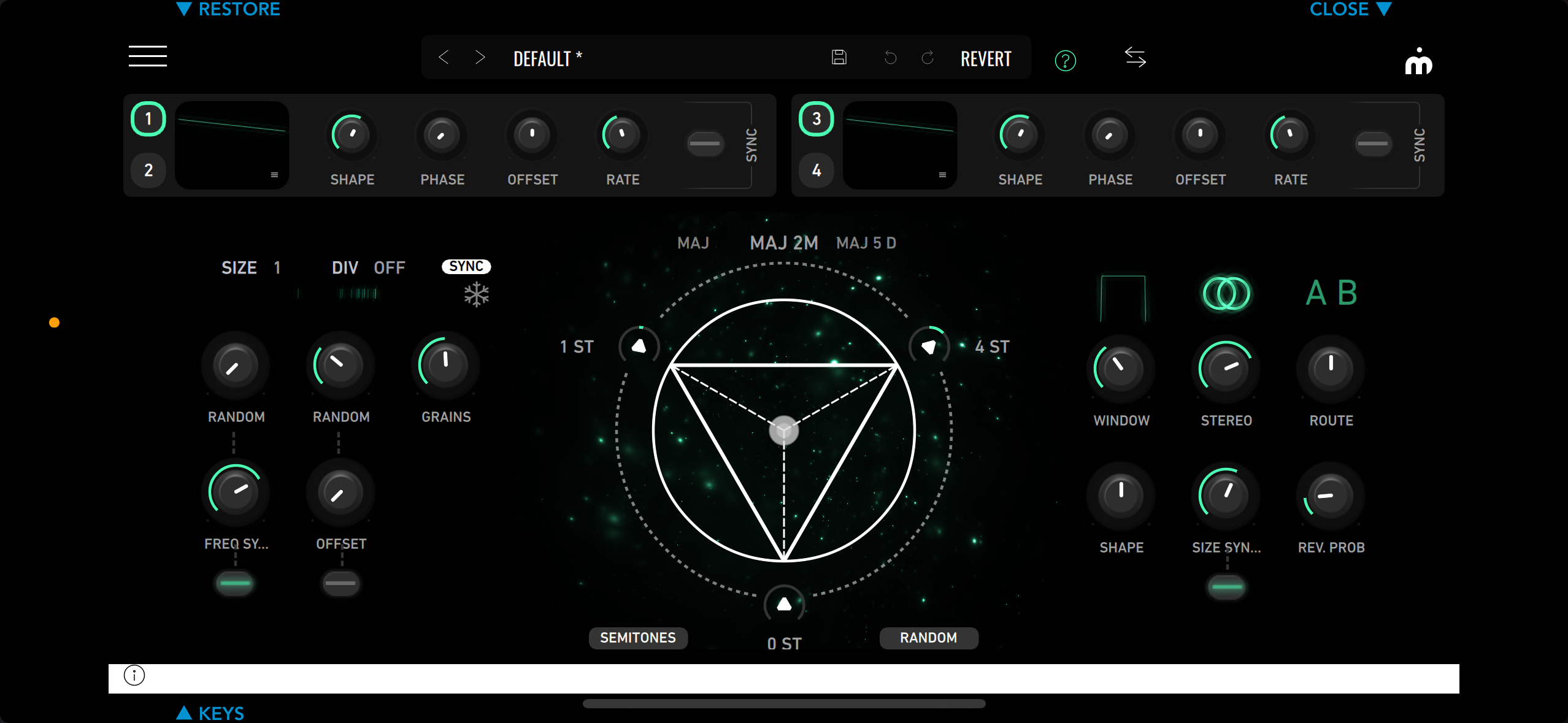Click the SEMITONES button
Screen dimensions: 1568x723
[637, 638]
